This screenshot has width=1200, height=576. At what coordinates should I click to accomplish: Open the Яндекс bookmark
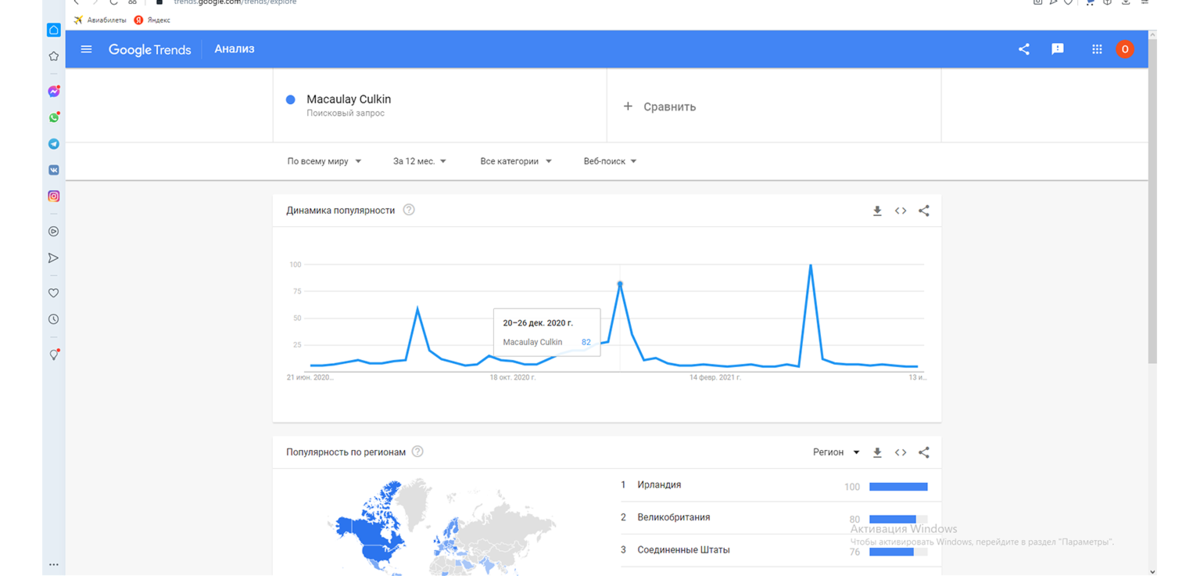pos(153,20)
